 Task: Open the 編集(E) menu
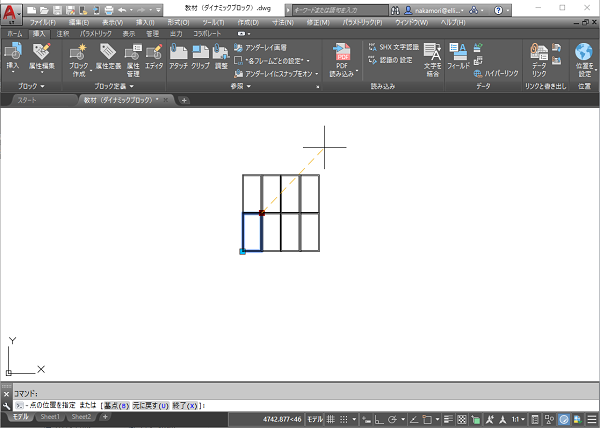[x=78, y=23]
